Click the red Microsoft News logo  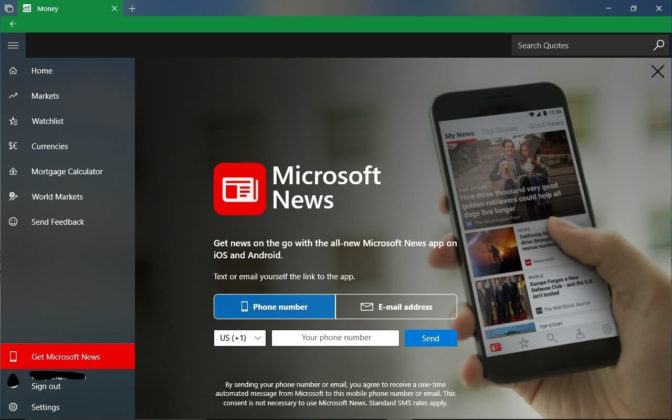tap(240, 189)
